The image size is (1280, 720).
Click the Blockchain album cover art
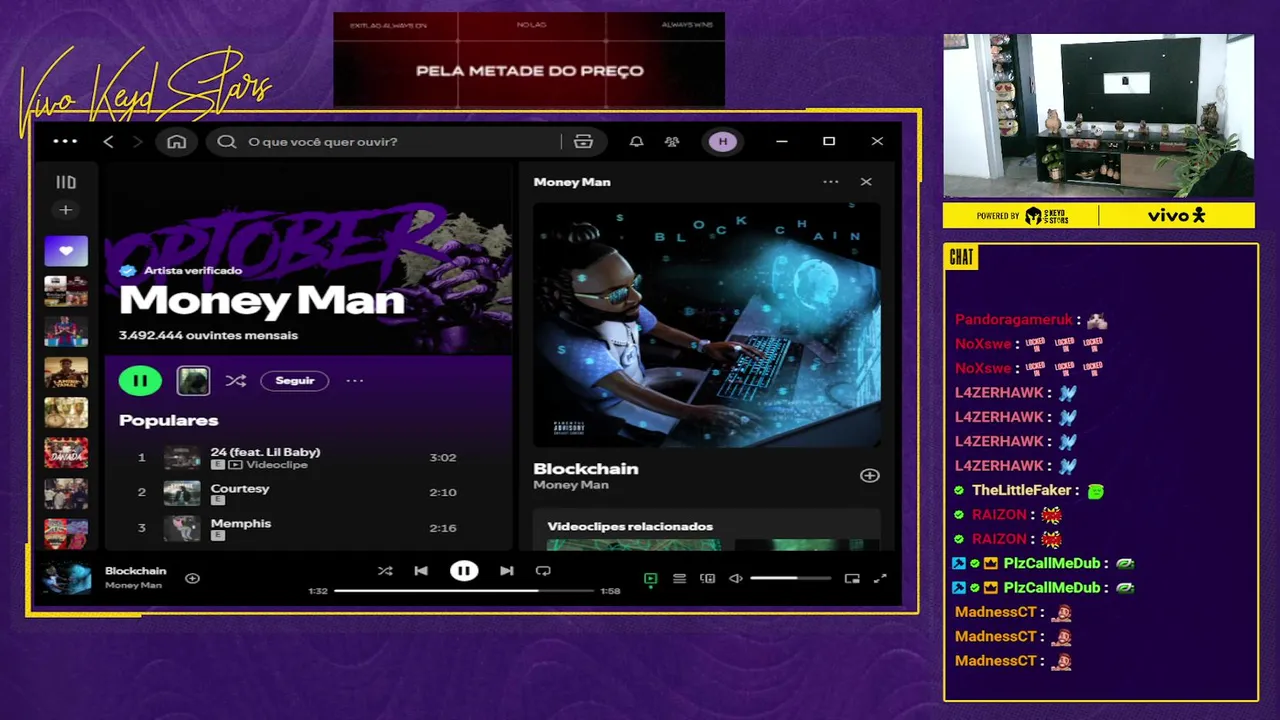point(707,324)
